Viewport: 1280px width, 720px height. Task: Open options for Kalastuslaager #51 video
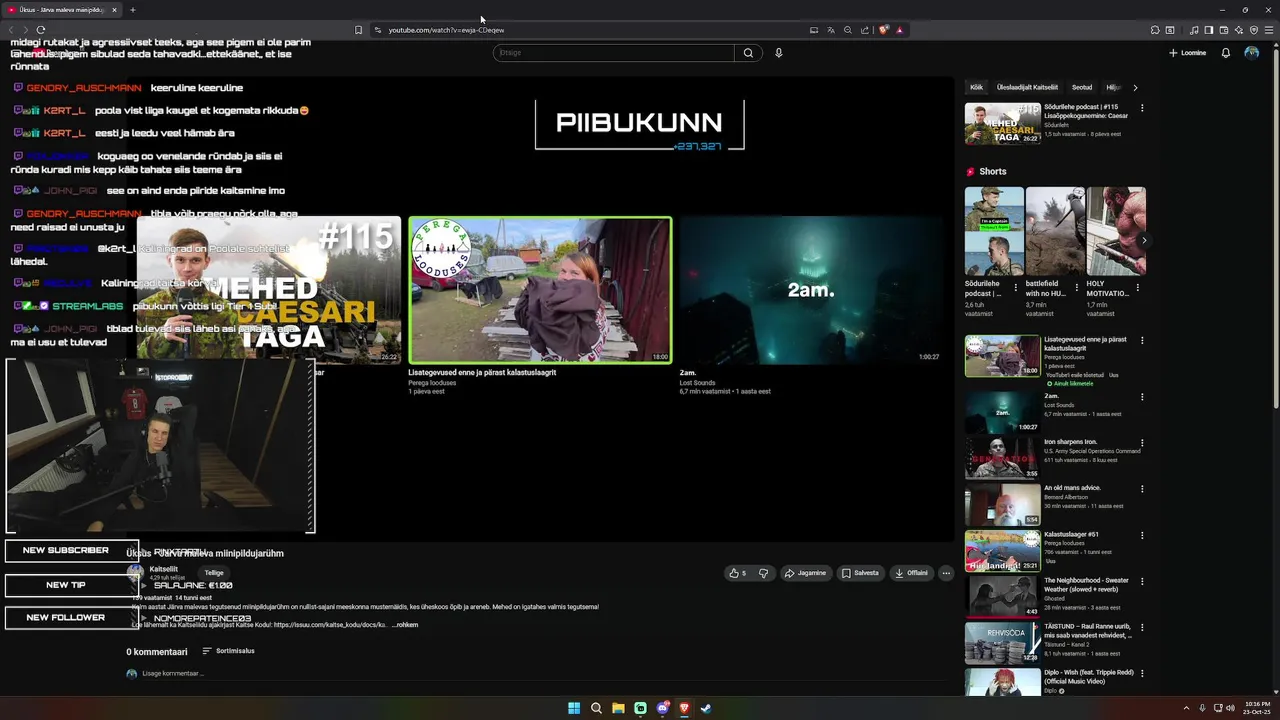[x=1143, y=536]
